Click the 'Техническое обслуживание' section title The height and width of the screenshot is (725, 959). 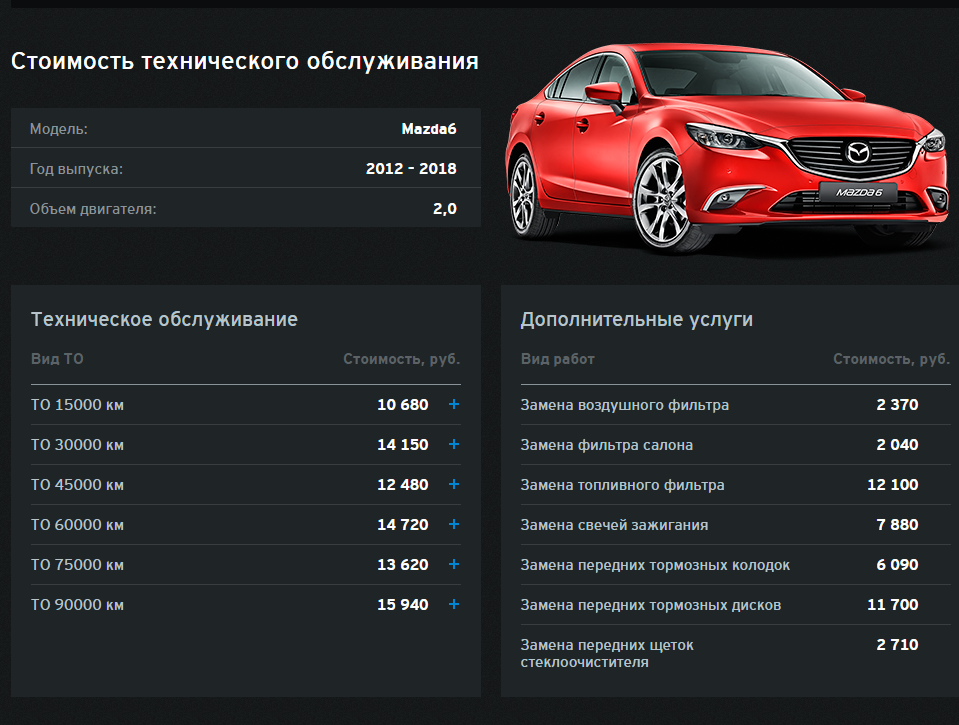coord(165,319)
